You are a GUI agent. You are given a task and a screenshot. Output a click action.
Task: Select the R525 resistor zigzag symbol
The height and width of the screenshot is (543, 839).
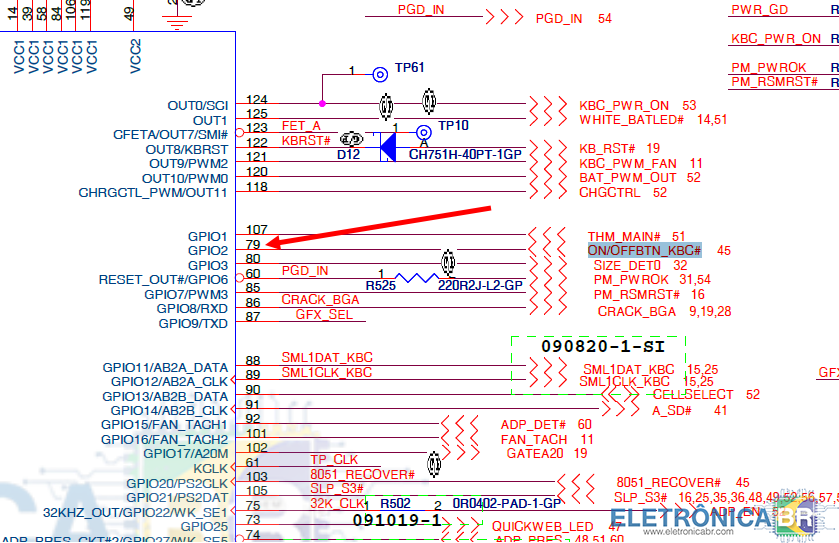416,278
